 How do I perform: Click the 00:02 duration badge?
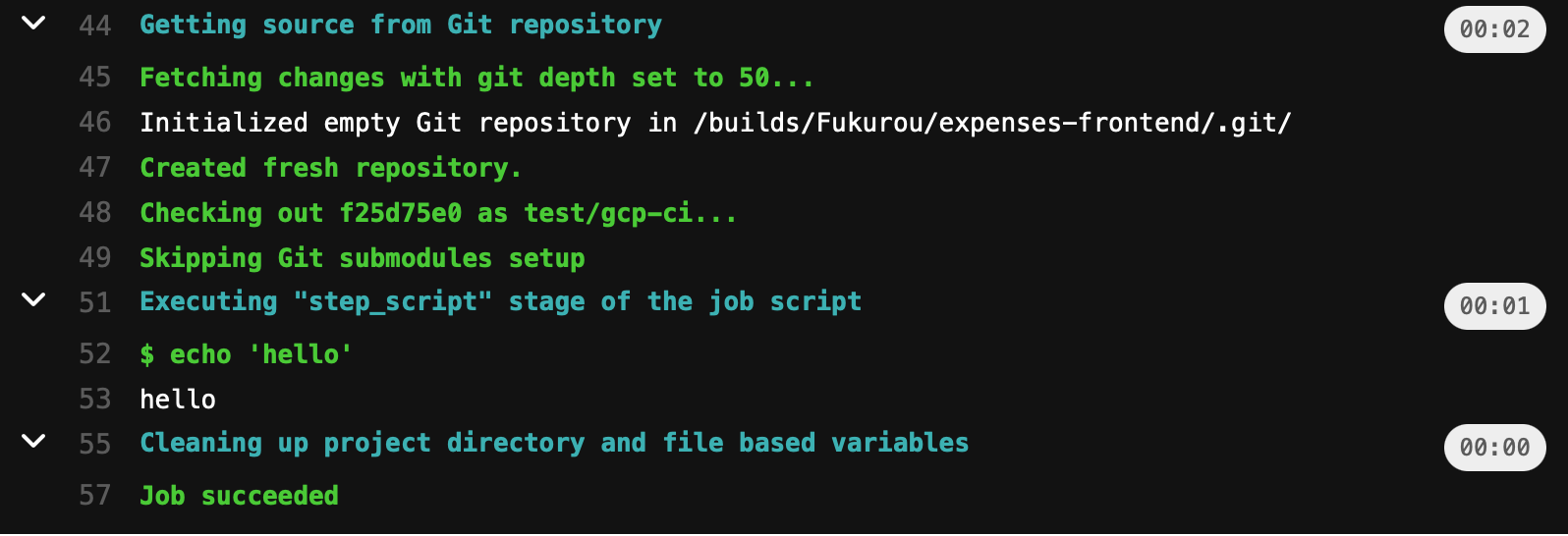1493,29
